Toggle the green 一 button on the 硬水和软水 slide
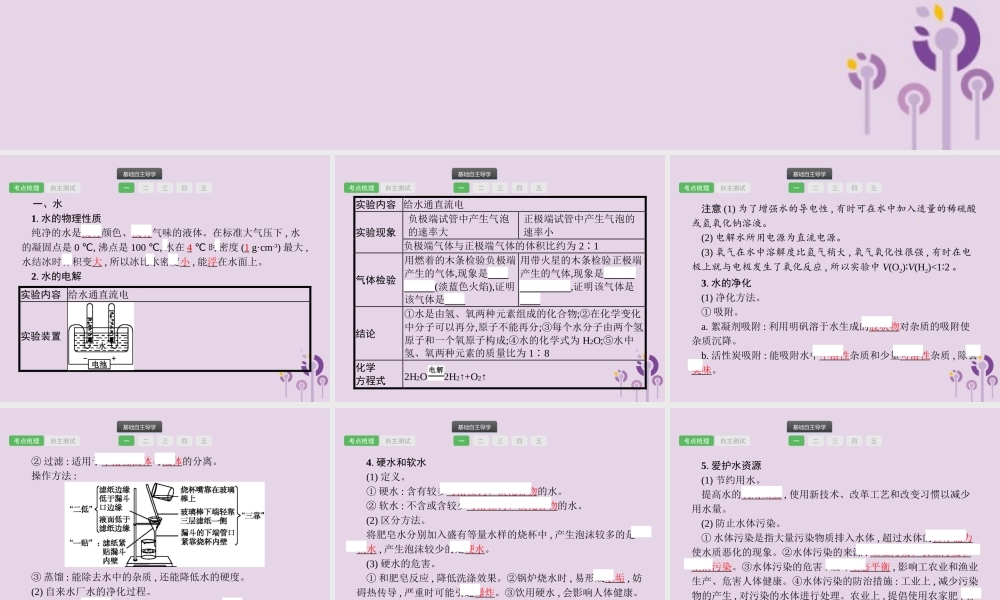Screen dimensions: 1000x600 462,441
